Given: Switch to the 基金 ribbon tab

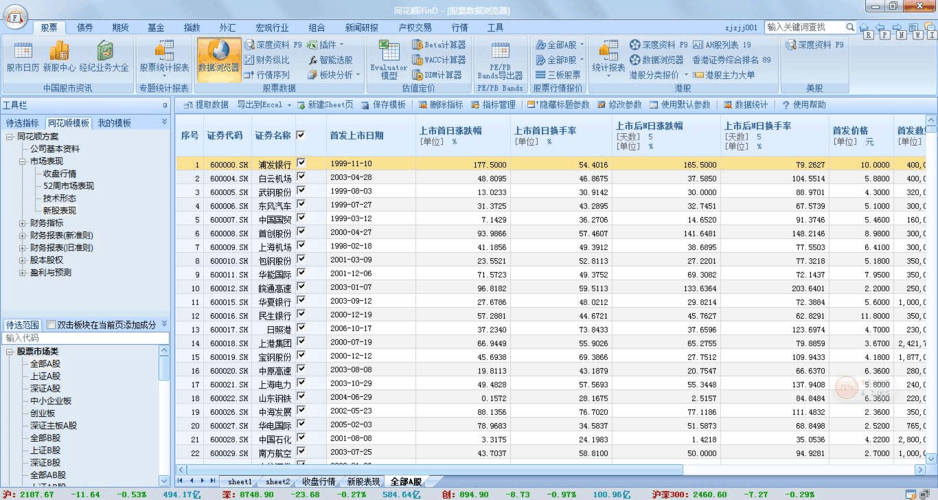Looking at the screenshot, I should coord(156,28).
